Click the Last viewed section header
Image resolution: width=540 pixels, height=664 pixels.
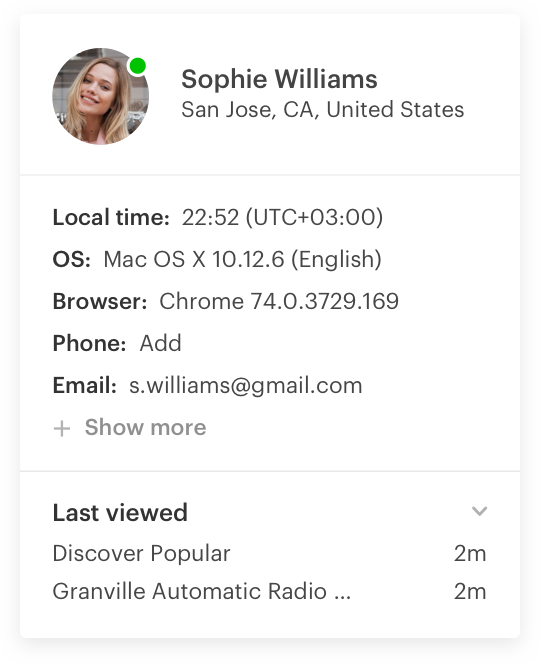pos(120,512)
